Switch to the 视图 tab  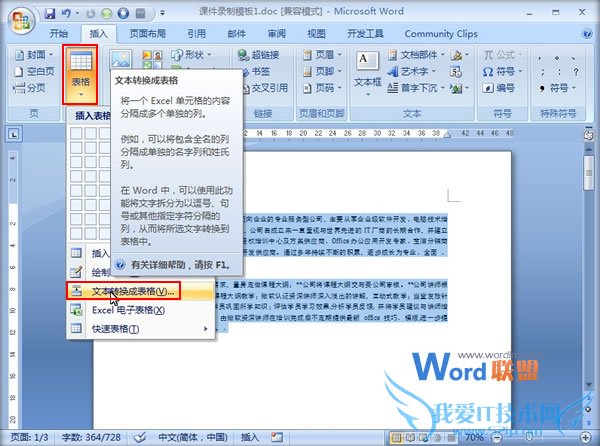[x=316, y=34]
